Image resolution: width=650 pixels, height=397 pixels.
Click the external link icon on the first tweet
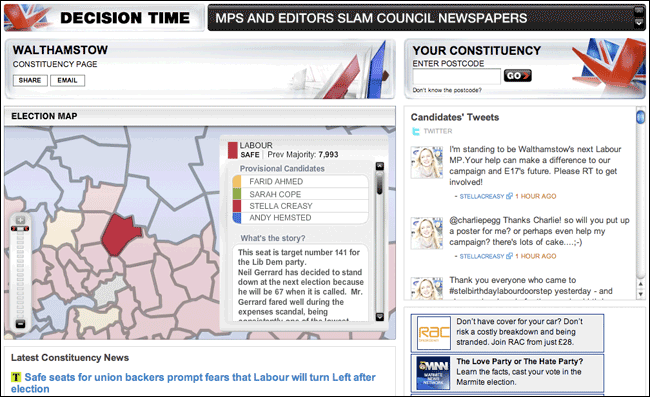509,196
